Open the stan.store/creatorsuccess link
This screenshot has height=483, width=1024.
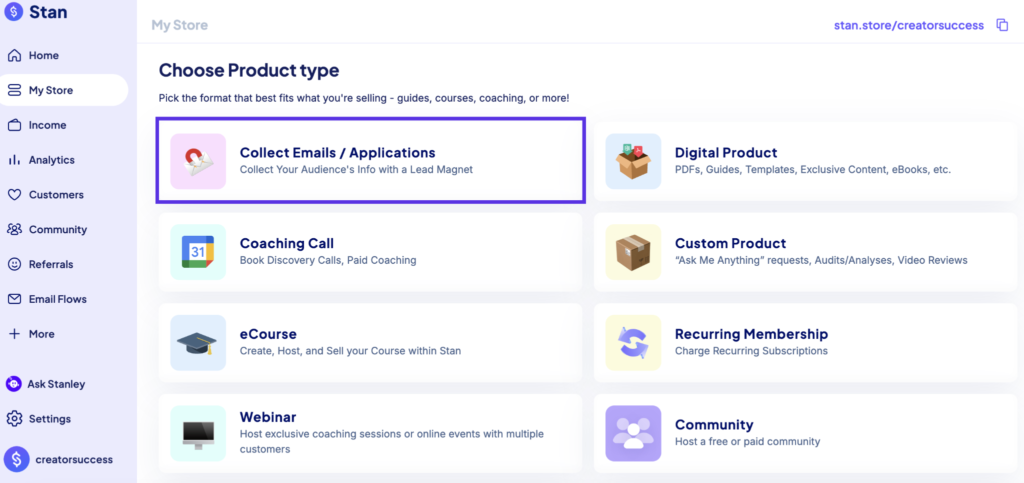pyautogui.click(x=908, y=25)
